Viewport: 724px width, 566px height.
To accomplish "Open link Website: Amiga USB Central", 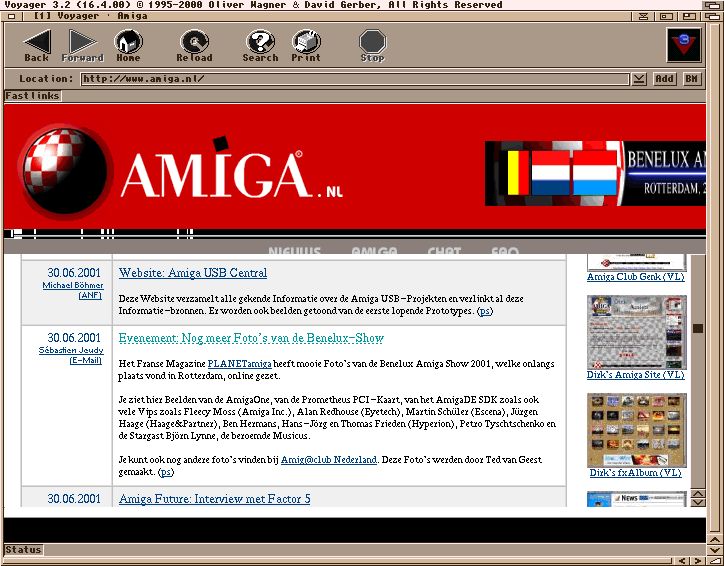I will (x=193, y=273).
